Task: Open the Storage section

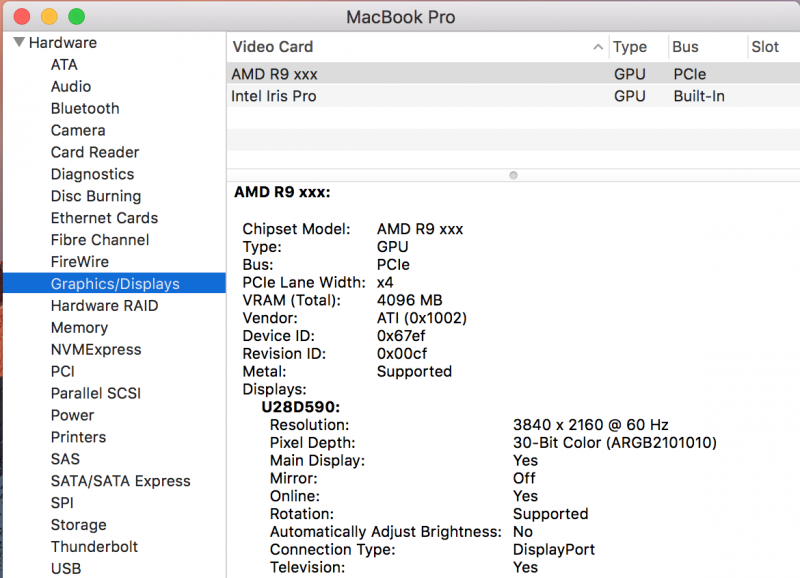Action: (79, 525)
